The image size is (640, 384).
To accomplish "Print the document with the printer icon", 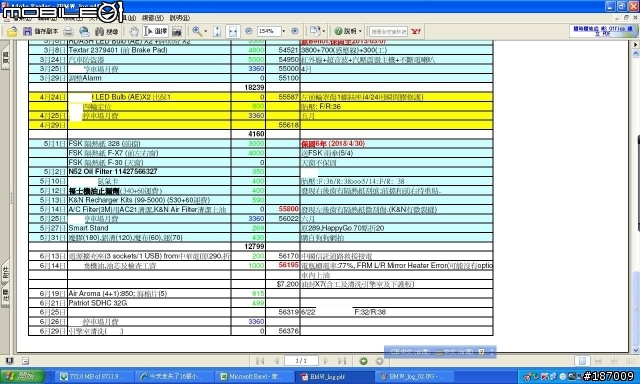I will (69, 31).
